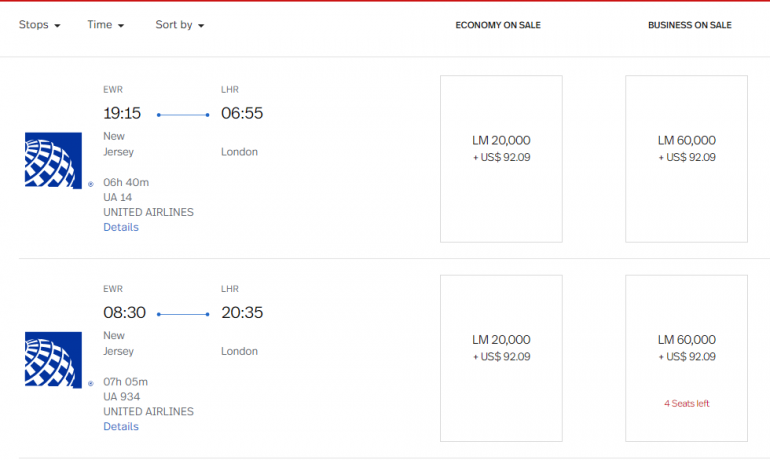Open Details link for flight UA 934

point(121,427)
